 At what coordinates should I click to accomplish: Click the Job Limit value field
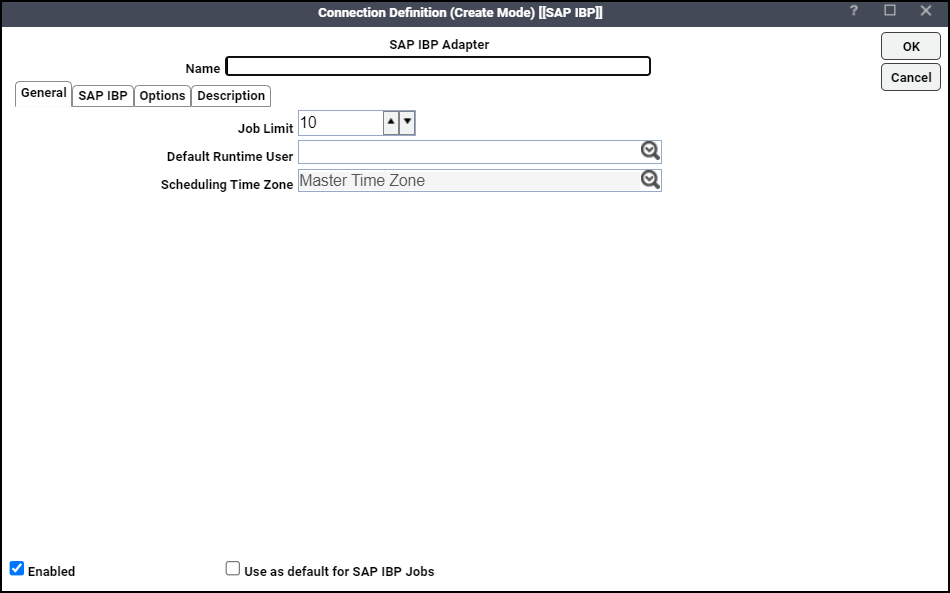click(341, 123)
